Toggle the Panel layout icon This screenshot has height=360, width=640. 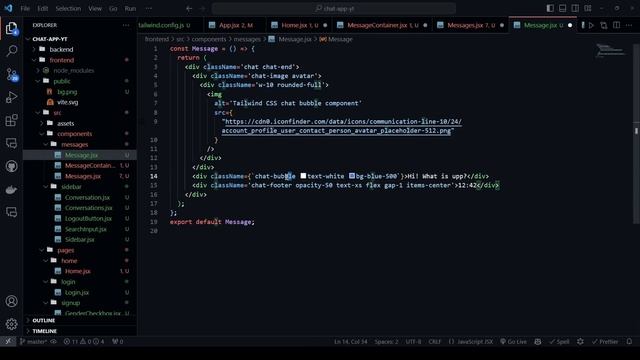click(562, 8)
